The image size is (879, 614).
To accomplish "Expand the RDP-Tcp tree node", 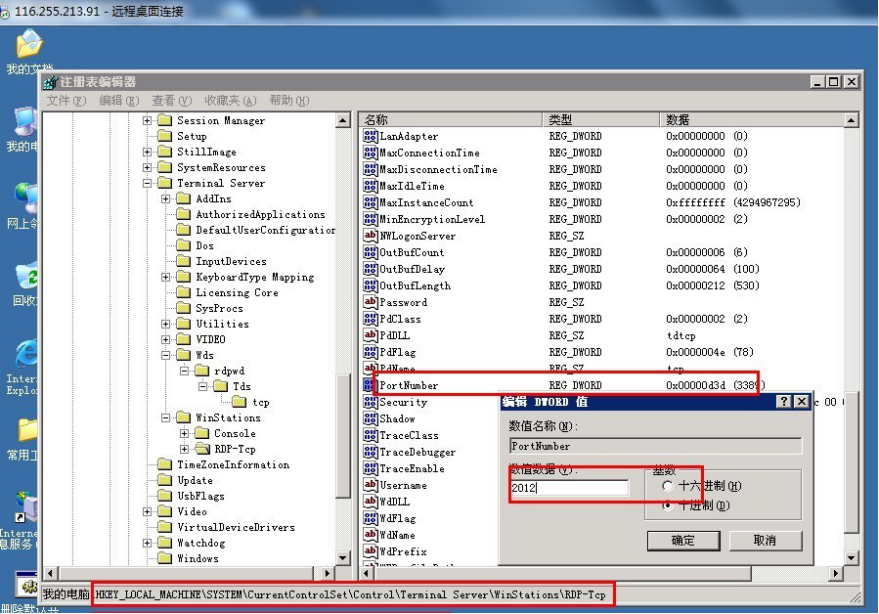I will coord(185,449).
